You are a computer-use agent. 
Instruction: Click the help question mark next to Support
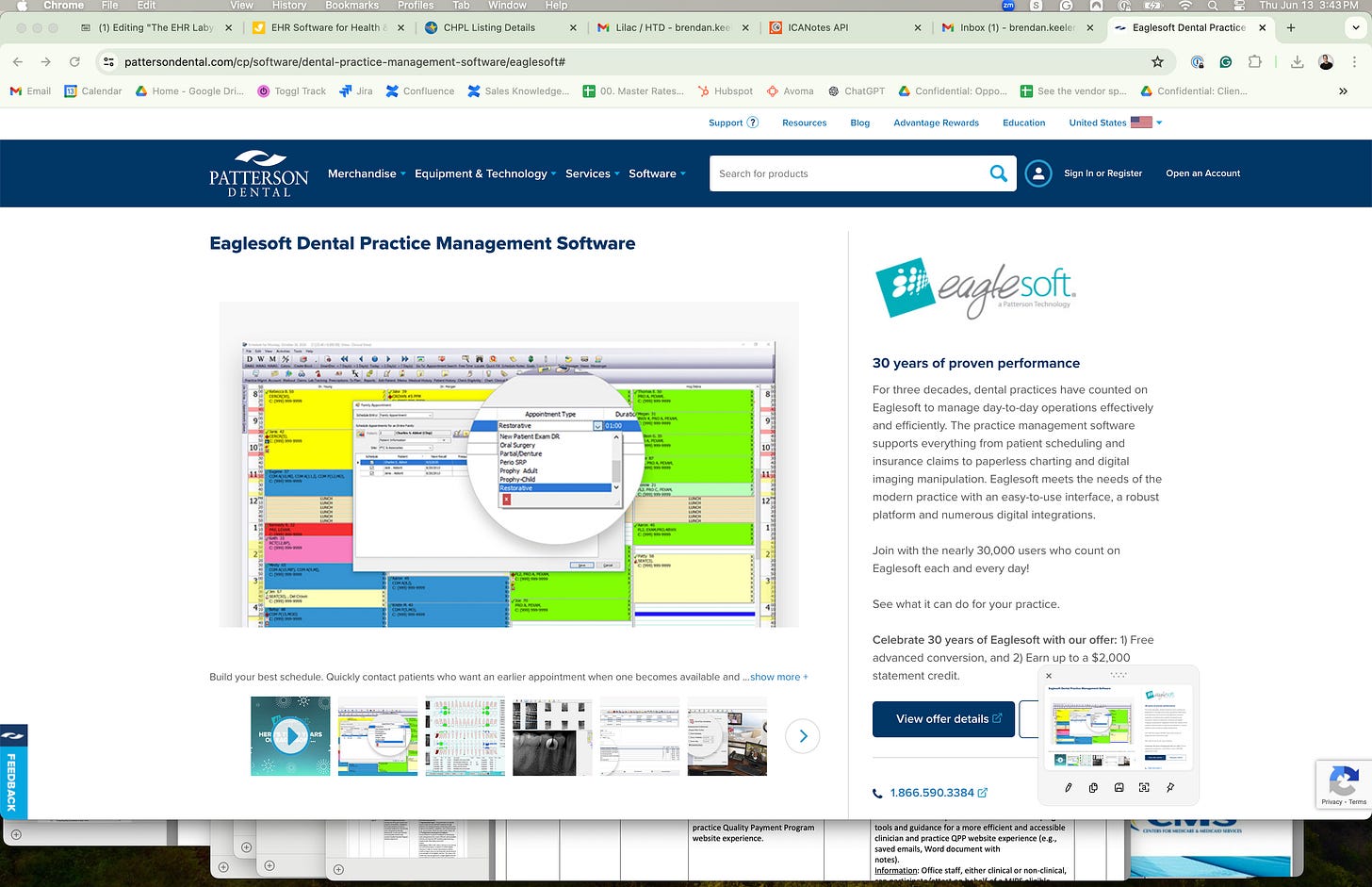(753, 123)
